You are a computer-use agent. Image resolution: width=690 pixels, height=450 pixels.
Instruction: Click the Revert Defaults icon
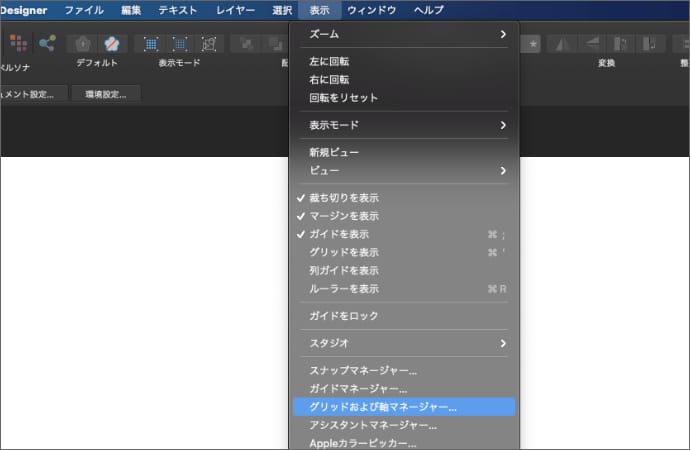point(84,44)
